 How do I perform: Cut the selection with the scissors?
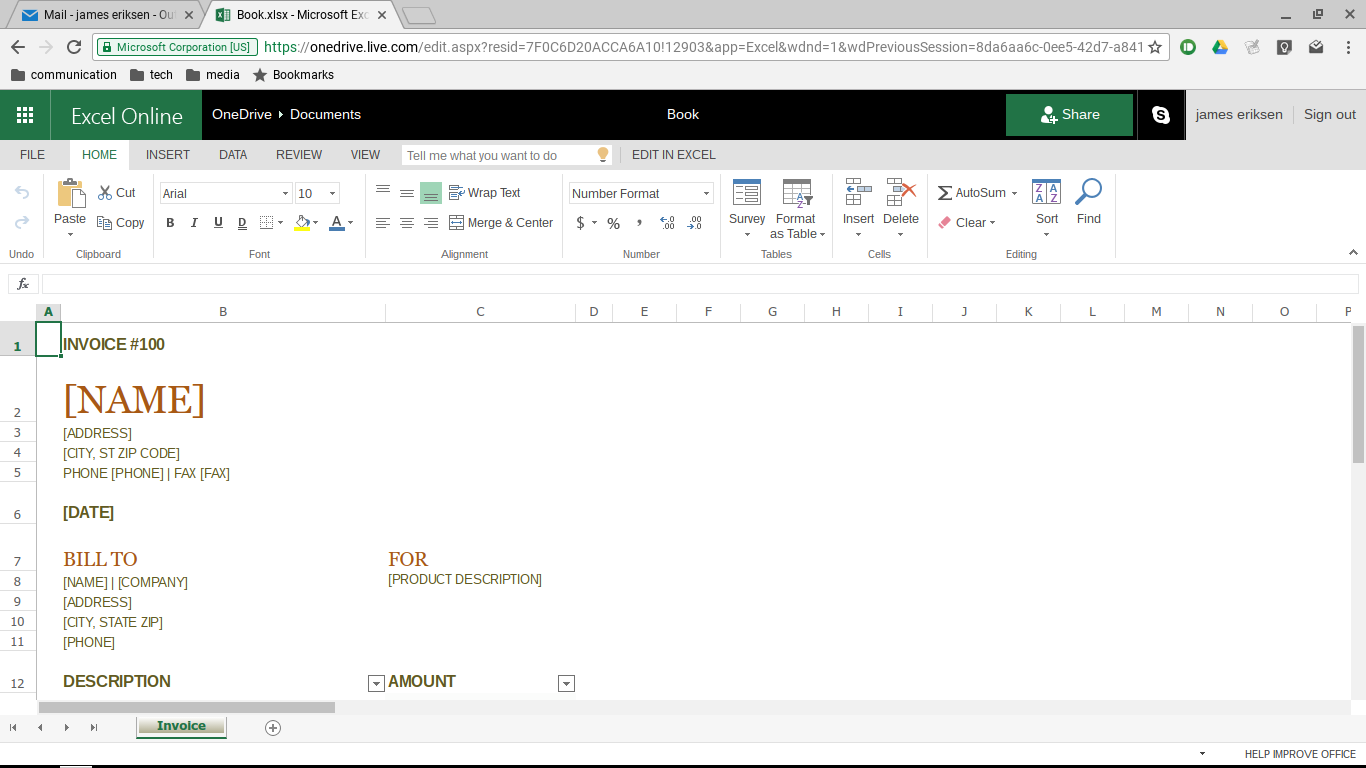pyautogui.click(x=117, y=193)
